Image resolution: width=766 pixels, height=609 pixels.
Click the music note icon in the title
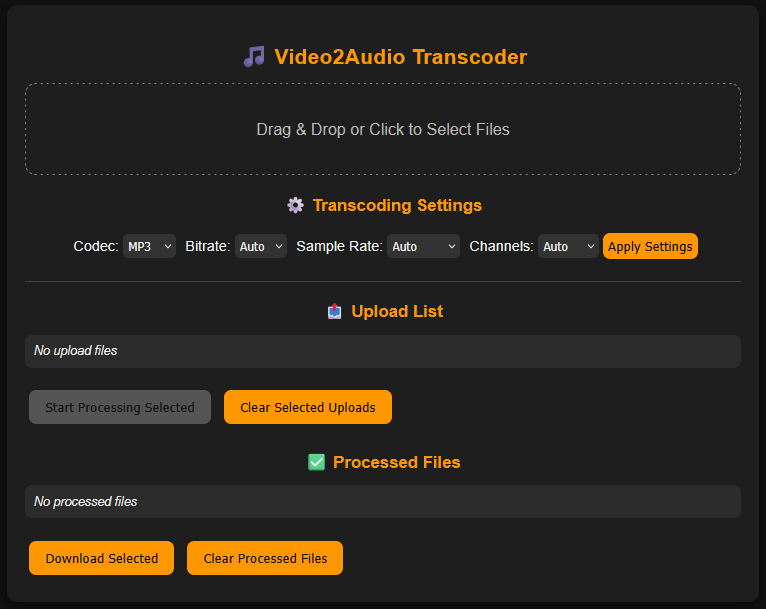[254, 57]
